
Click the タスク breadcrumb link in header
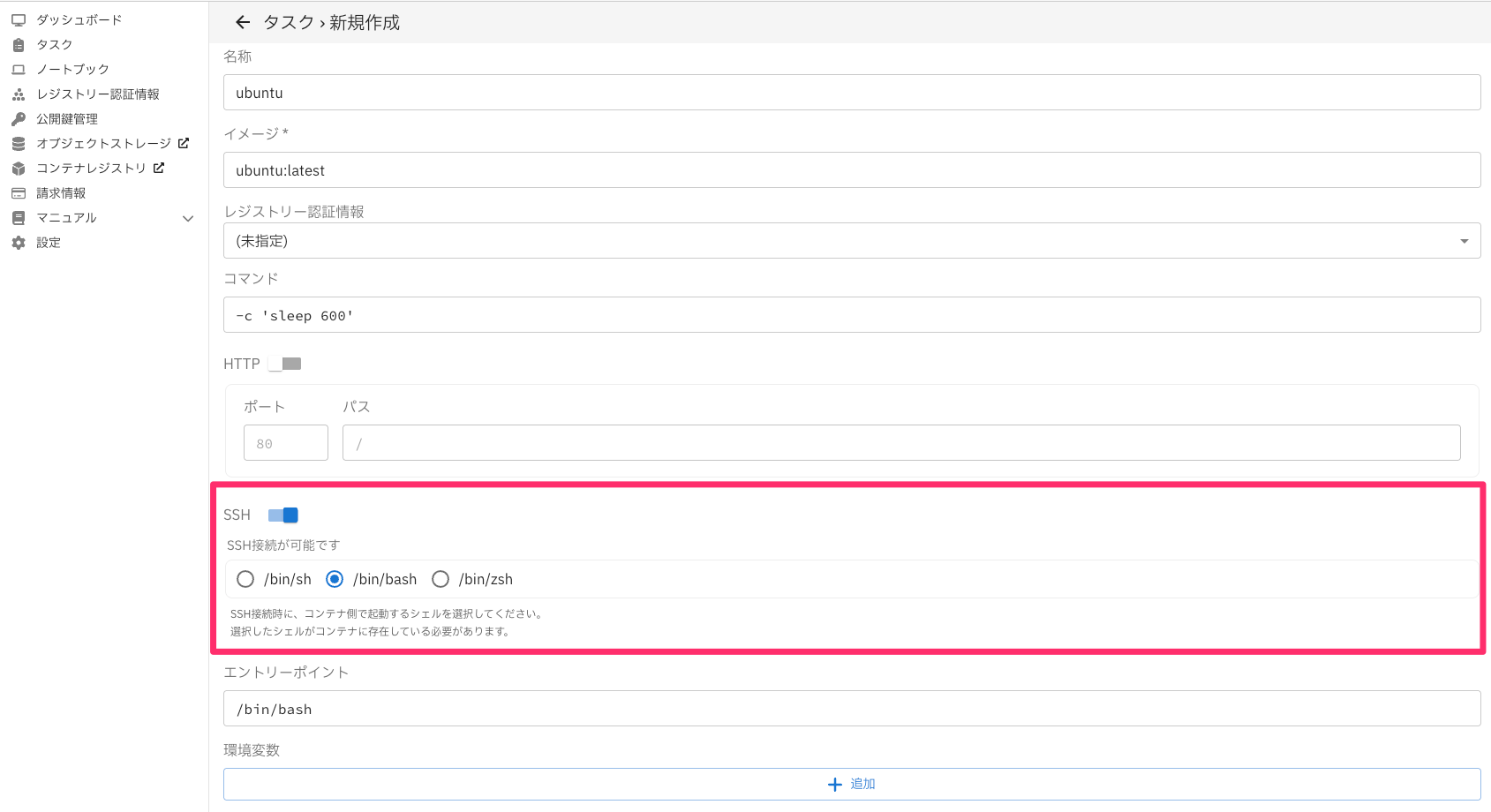[289, 23]
